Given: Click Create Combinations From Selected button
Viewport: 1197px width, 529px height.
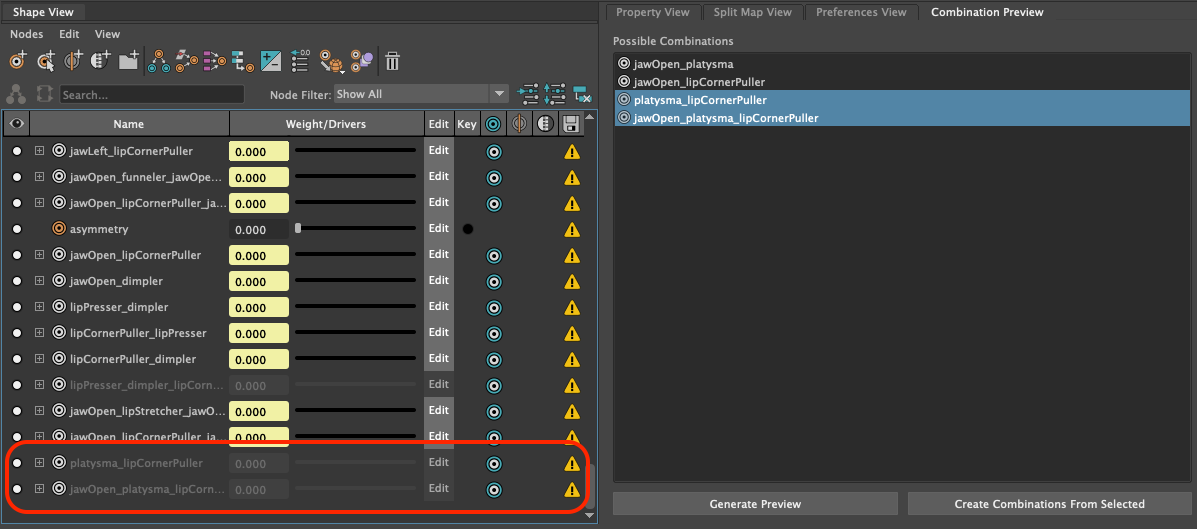Looking at the screenshot, I should click(x=1049, y=504).
